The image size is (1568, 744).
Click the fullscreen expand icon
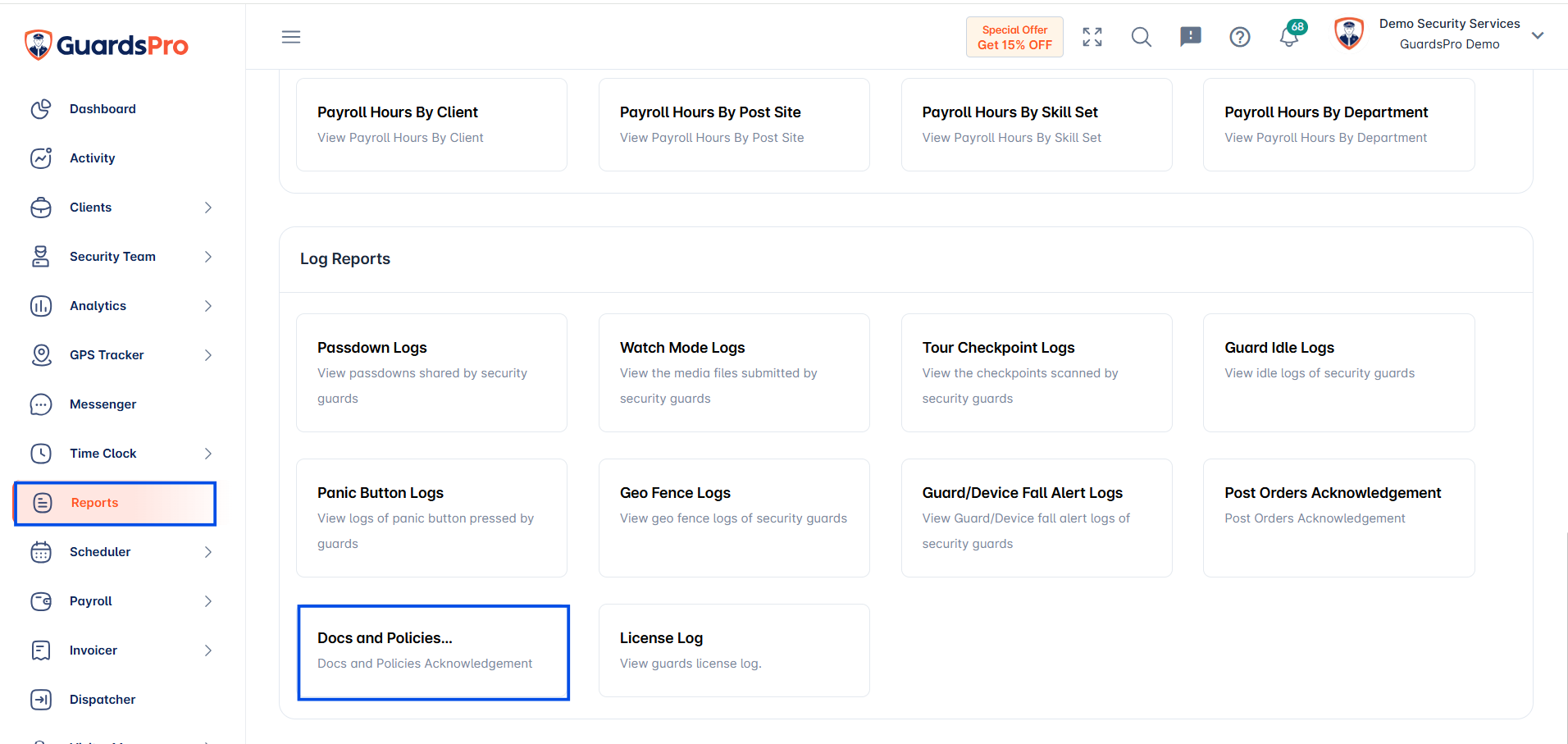[x=1092, y=37]
